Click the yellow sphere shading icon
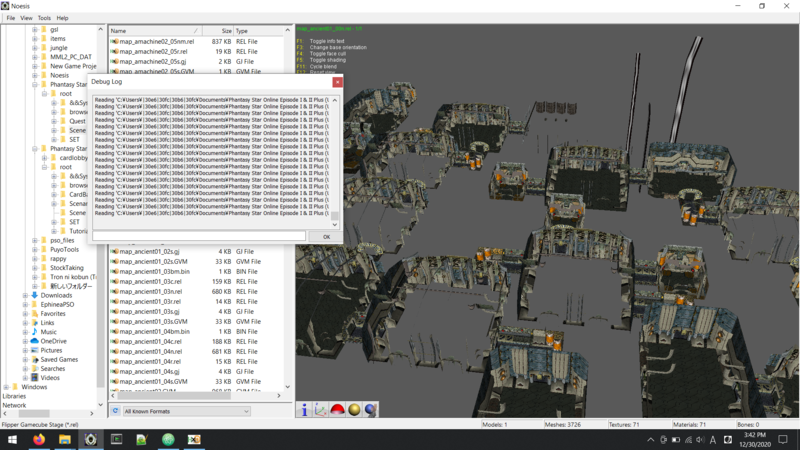This screenshot has width=800, height=450. click(354, 410)
